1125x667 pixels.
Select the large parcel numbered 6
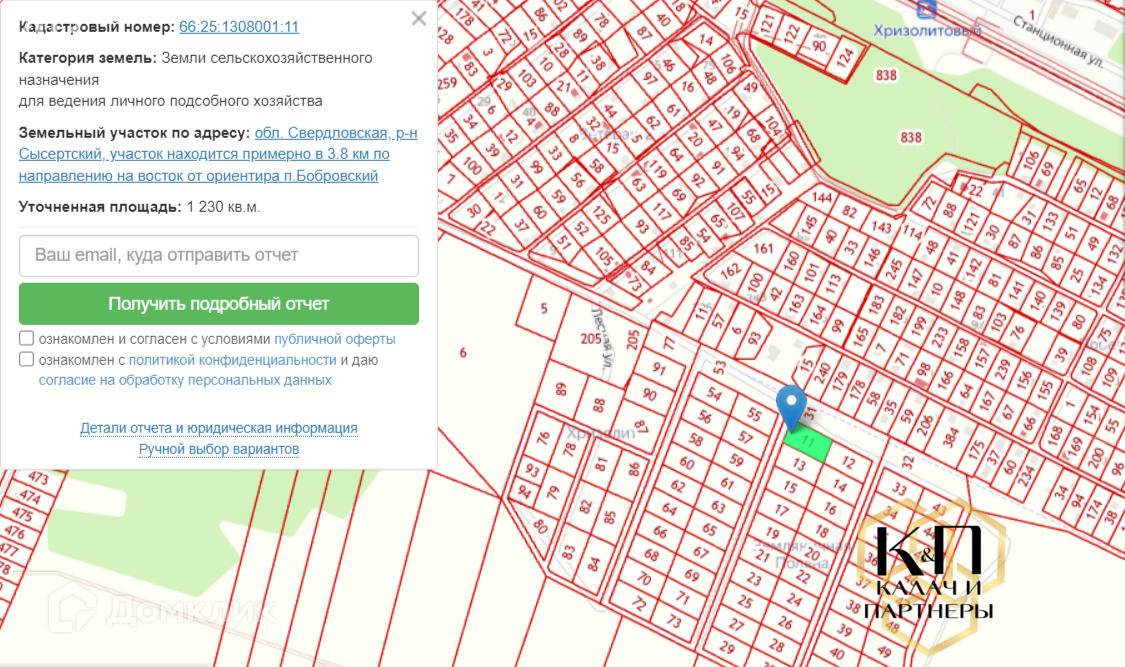click(463, 352)
